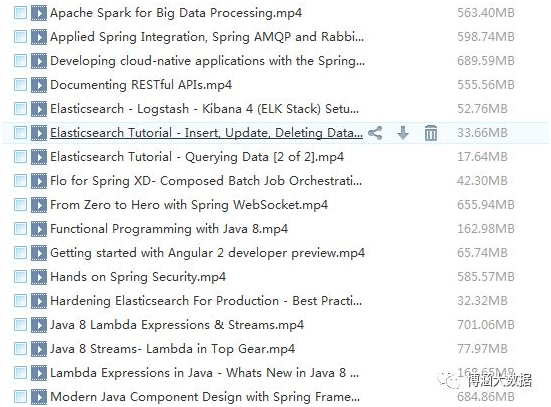This screenshot has height=407, width=551.
Task: Open Flo for Spring XD- Composed Batch Job file
Action: (206, 181)
